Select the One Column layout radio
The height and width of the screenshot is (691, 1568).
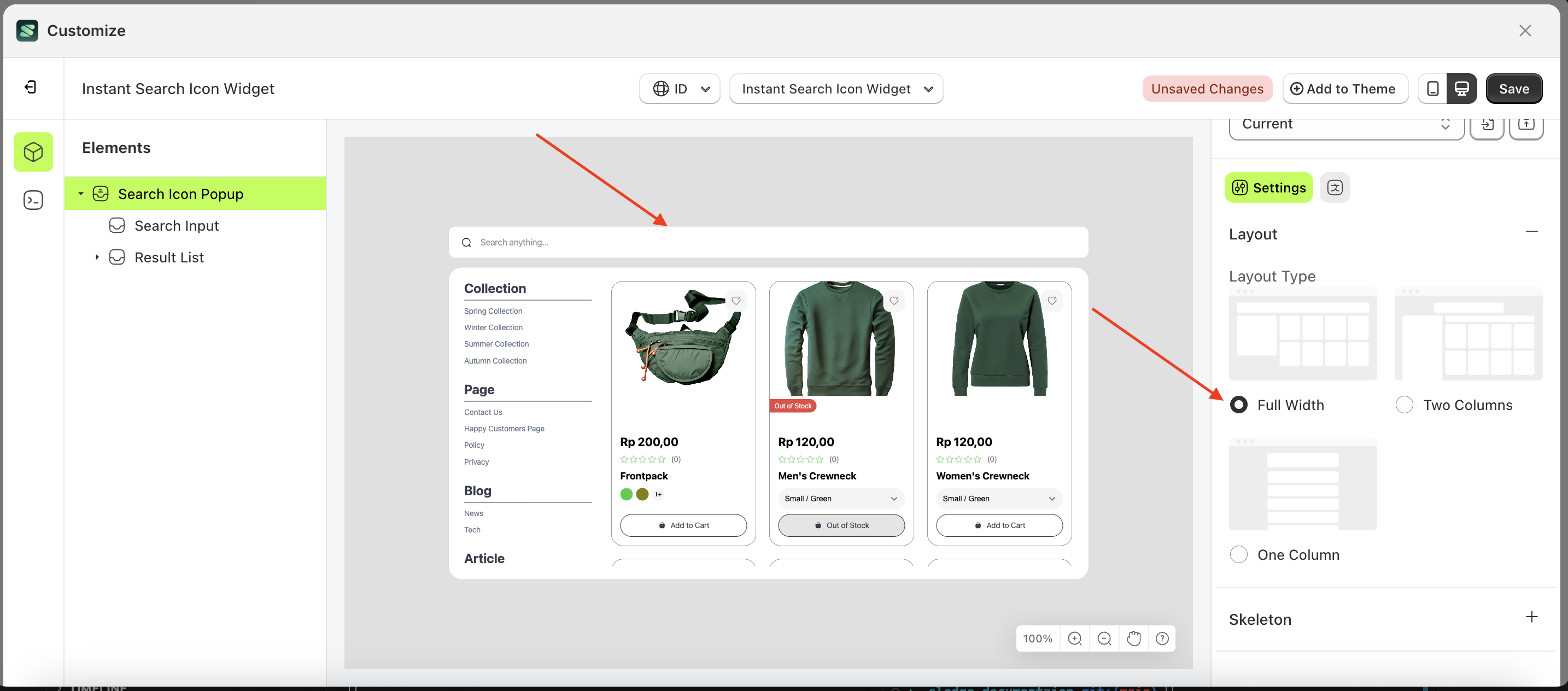(1238, 555)
